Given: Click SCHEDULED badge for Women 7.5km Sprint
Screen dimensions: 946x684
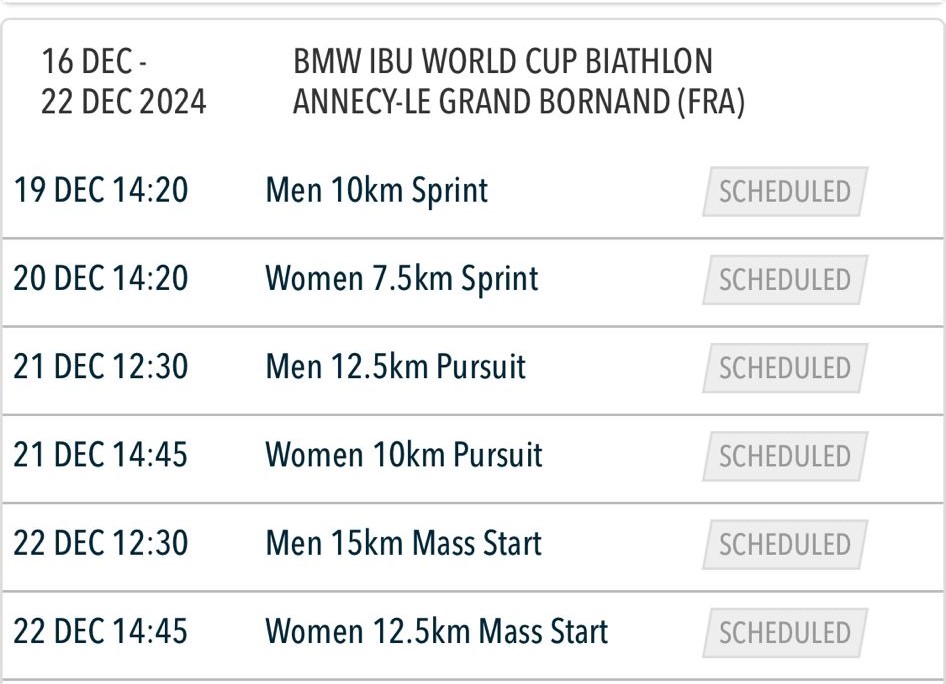Looking at the screenshot, I should pos(785,280).
